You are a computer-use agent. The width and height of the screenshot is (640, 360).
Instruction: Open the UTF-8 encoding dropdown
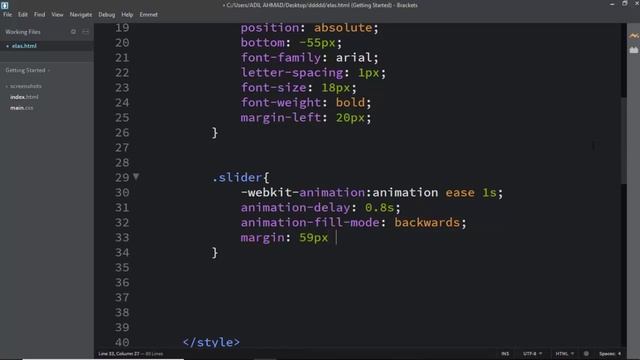[x=532, y=353]
